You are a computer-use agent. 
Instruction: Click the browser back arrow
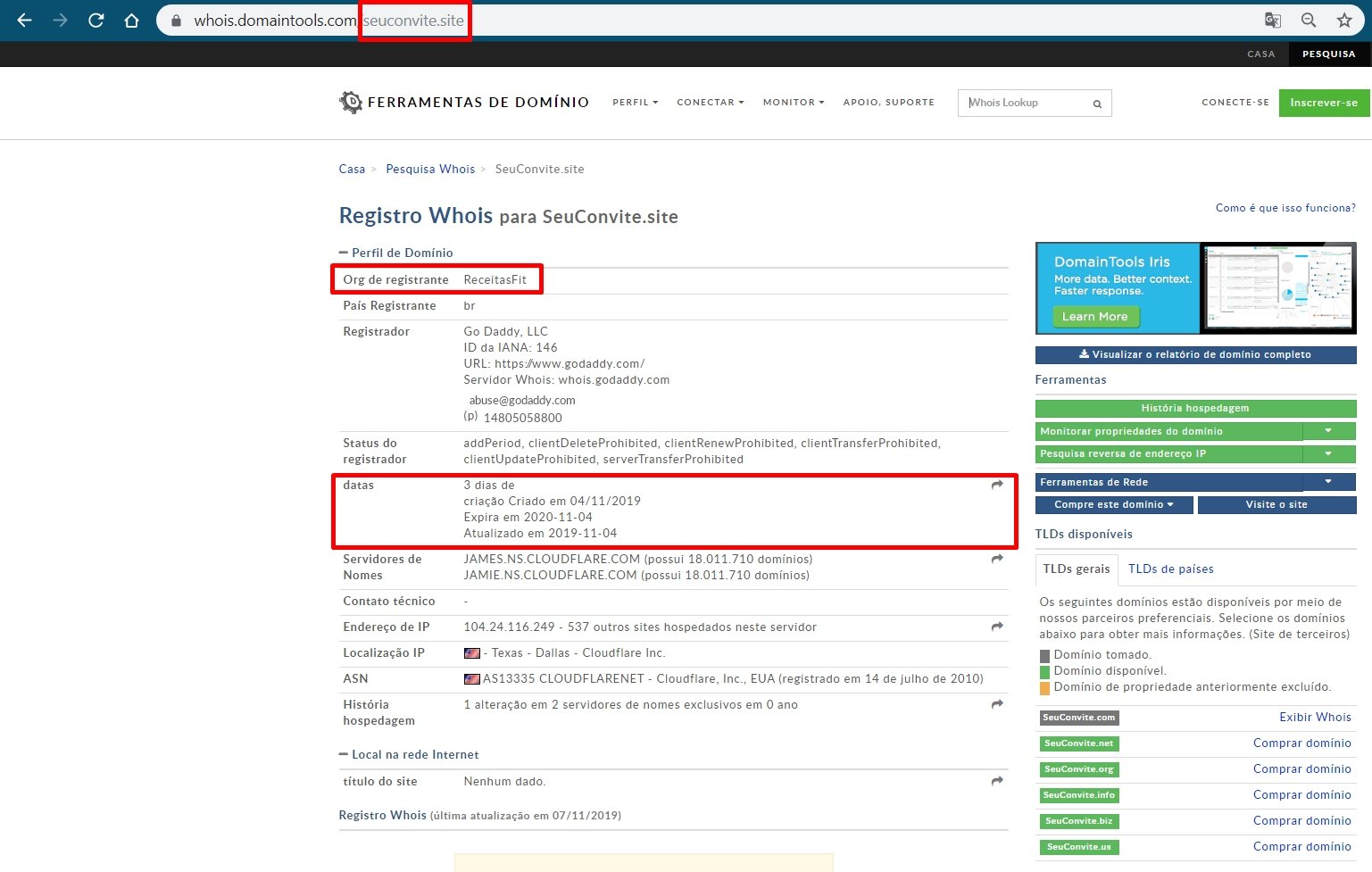[24, 20]
